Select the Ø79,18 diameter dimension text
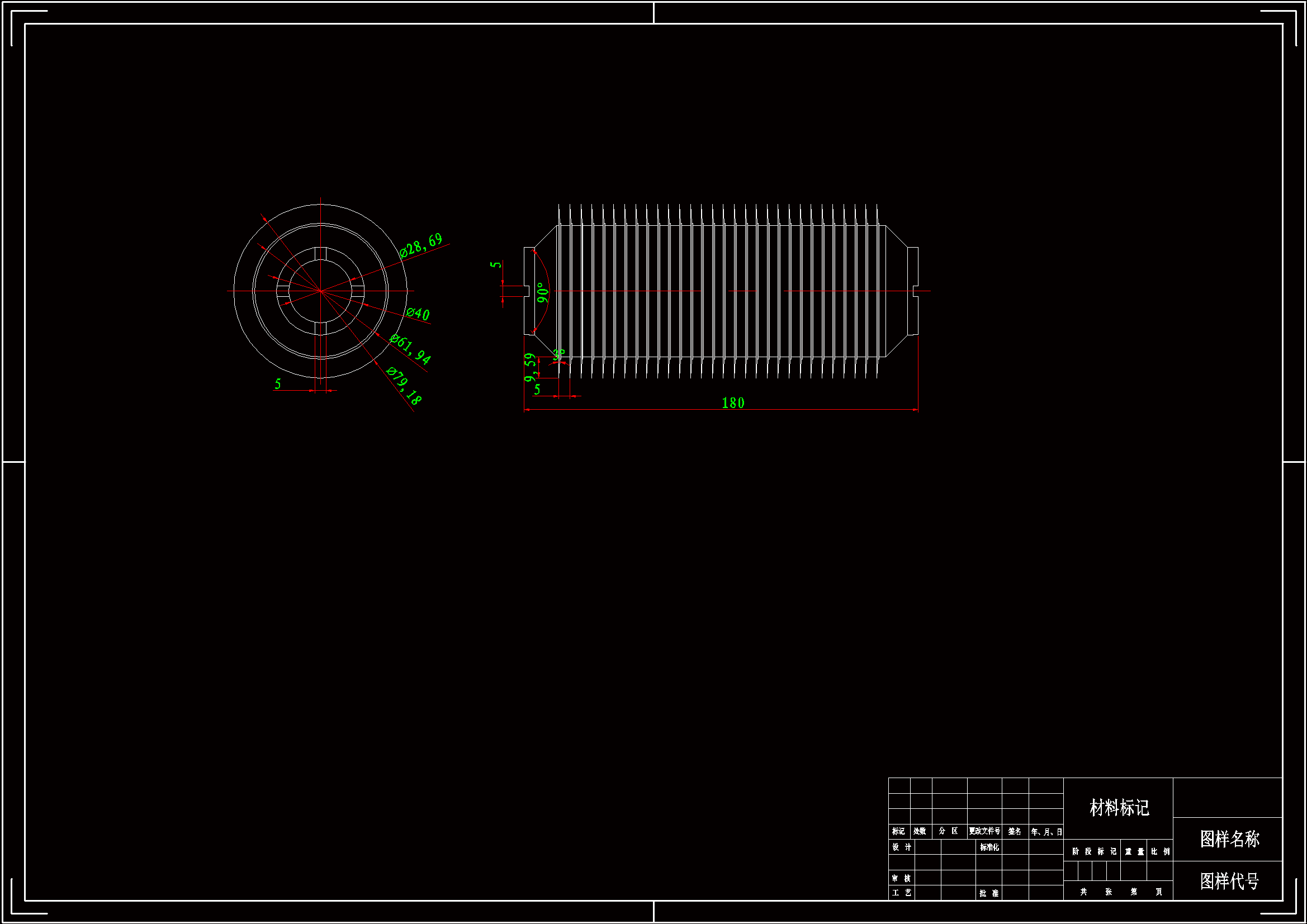1307x924 pixels. (404, 386)
